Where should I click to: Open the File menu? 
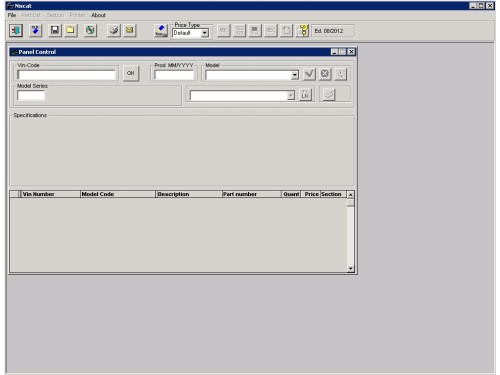tap(12, 15)
